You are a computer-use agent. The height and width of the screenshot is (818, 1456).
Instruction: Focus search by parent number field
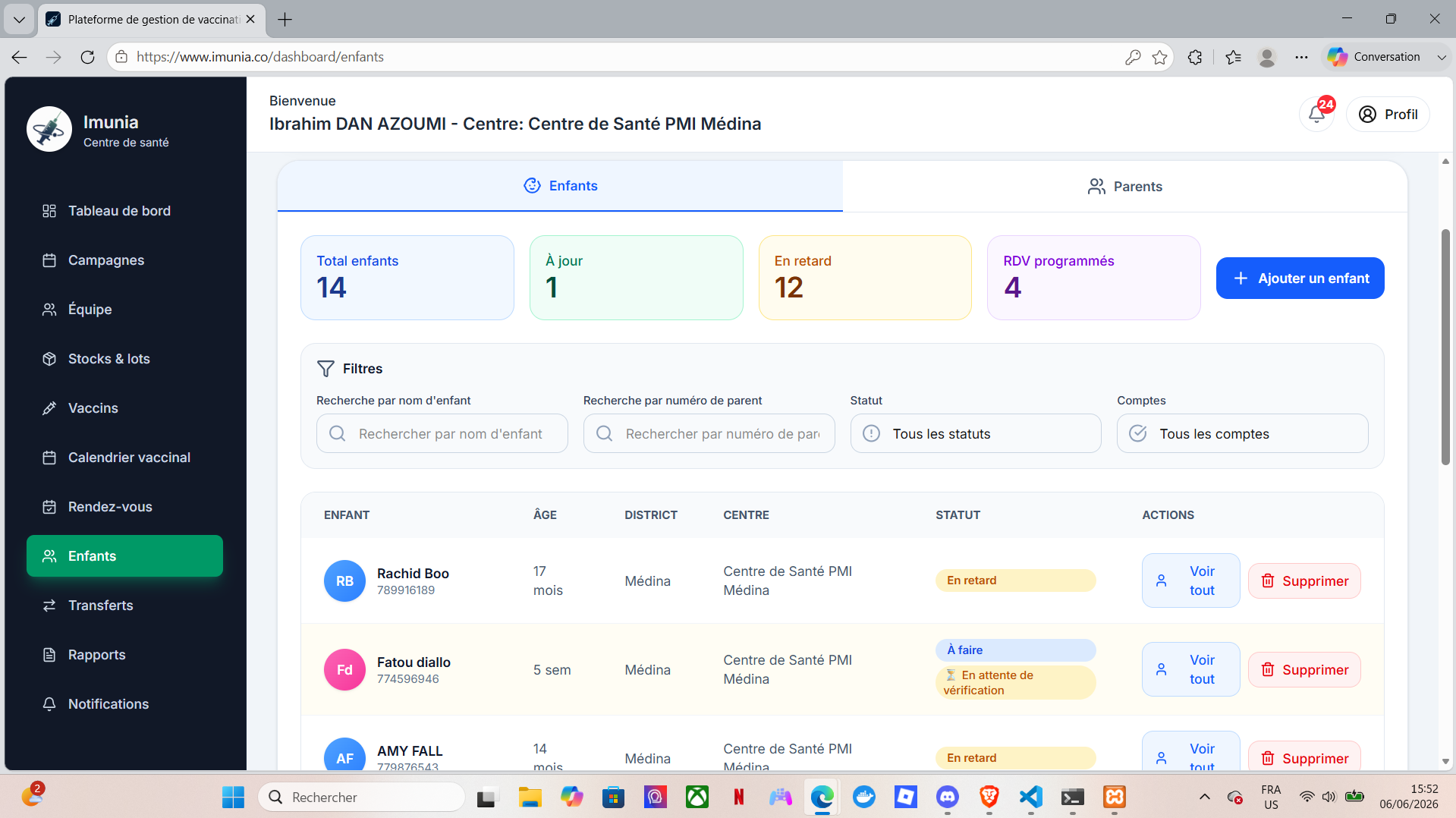(709, 433)
